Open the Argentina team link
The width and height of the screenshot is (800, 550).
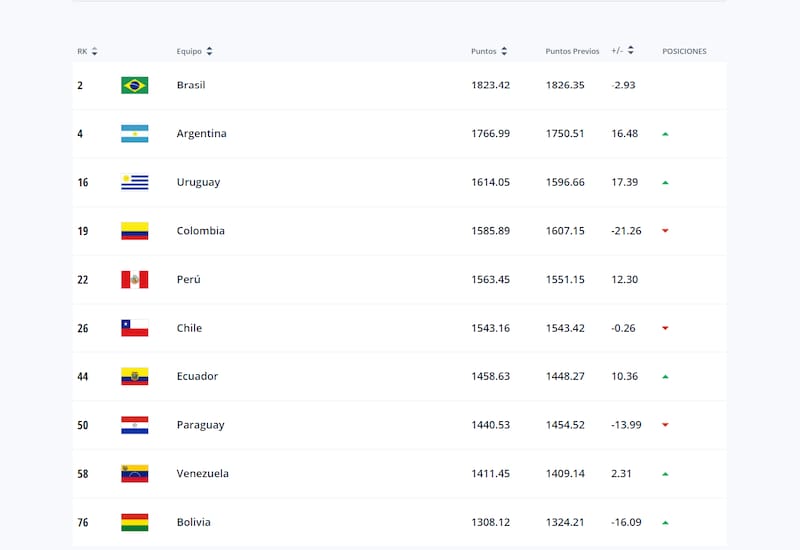pos(201,134)
